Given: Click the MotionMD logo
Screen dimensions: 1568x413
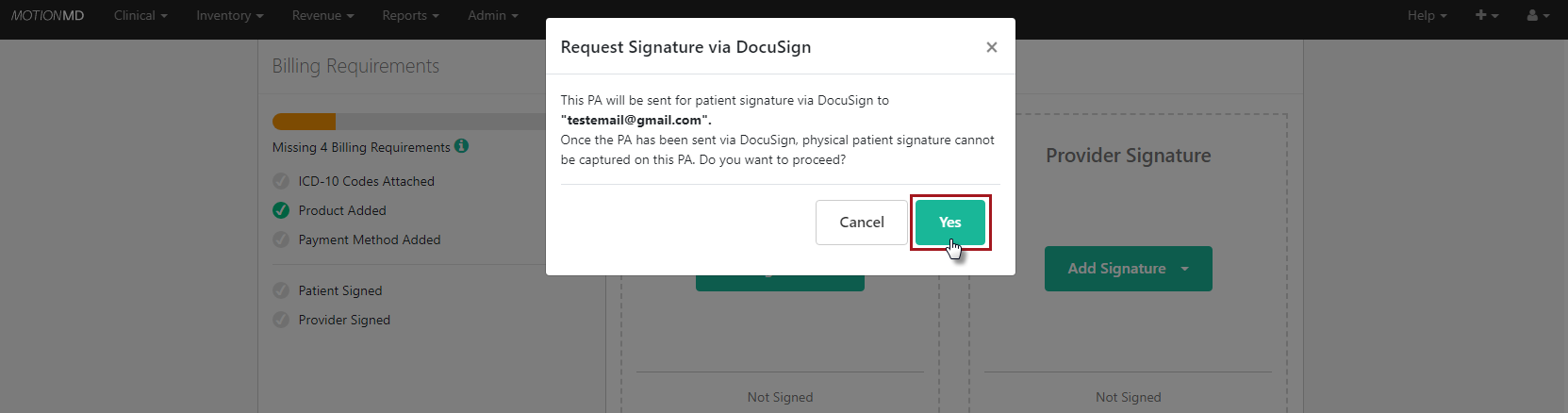Looking at the screenshot, I should (47, 15).
